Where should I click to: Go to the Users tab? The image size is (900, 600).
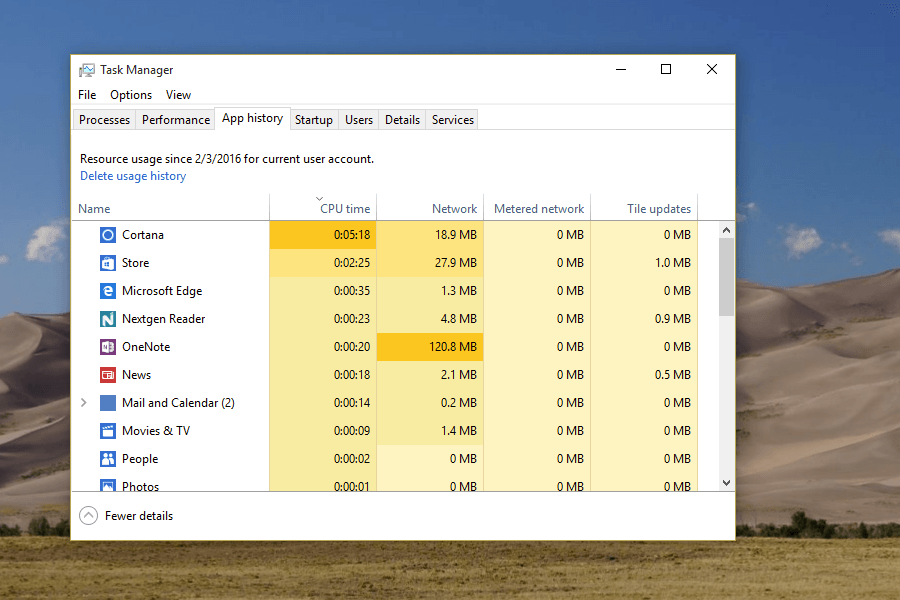(x=359, y=119)
